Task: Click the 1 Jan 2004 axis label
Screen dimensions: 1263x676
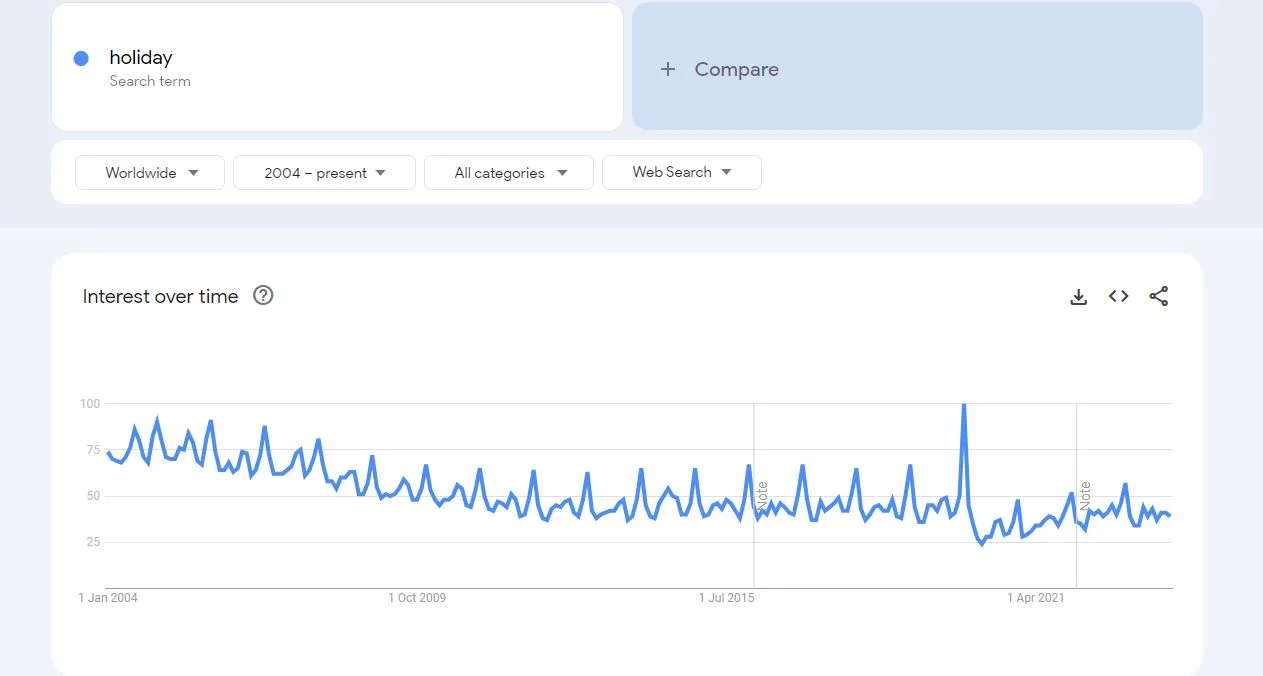Action: [108, 598]
